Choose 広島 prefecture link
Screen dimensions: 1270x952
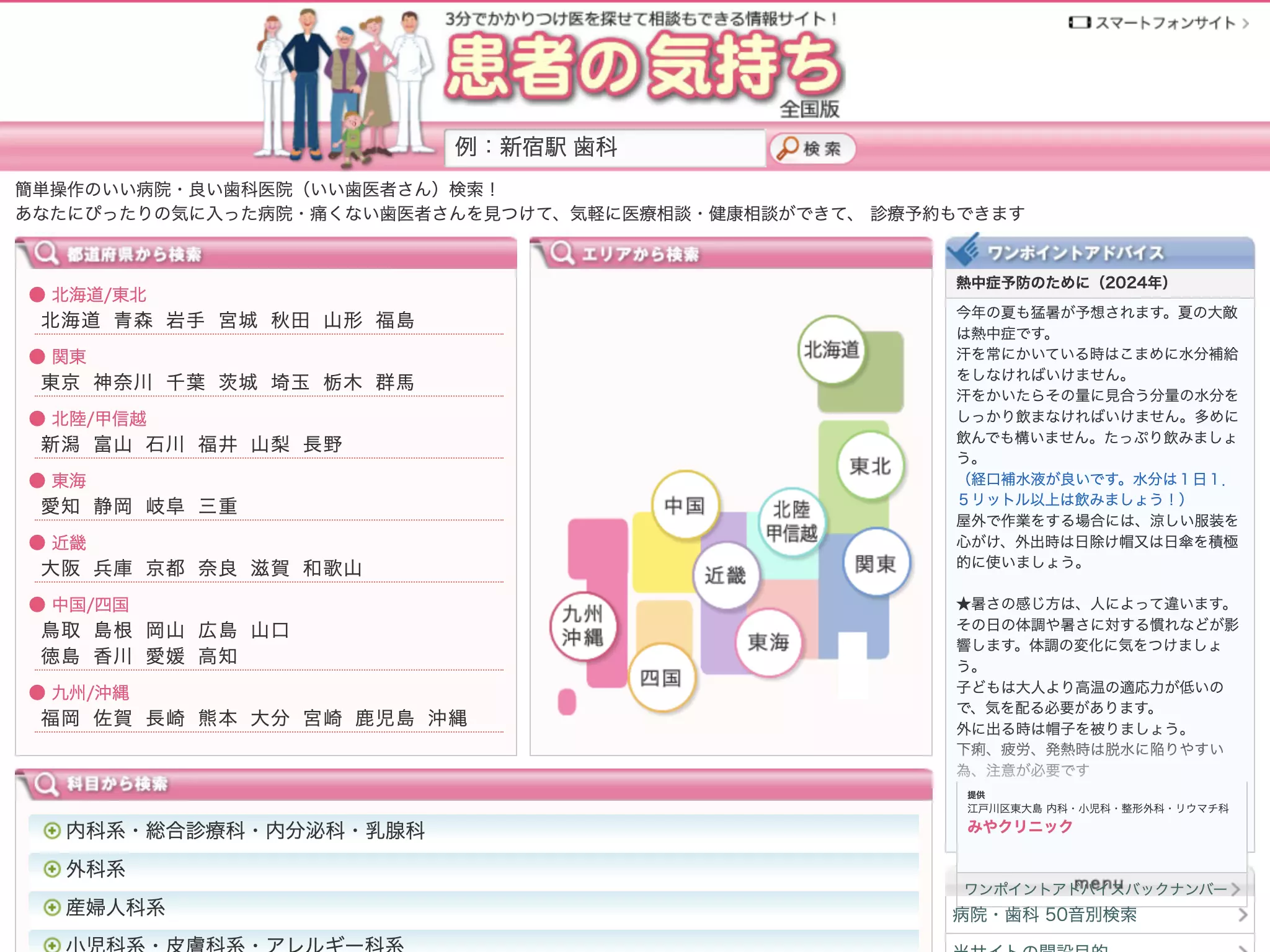click(218, 630)
